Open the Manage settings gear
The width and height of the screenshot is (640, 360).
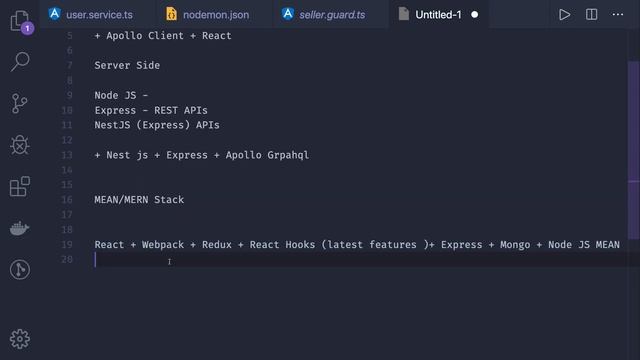click(20, 339)
